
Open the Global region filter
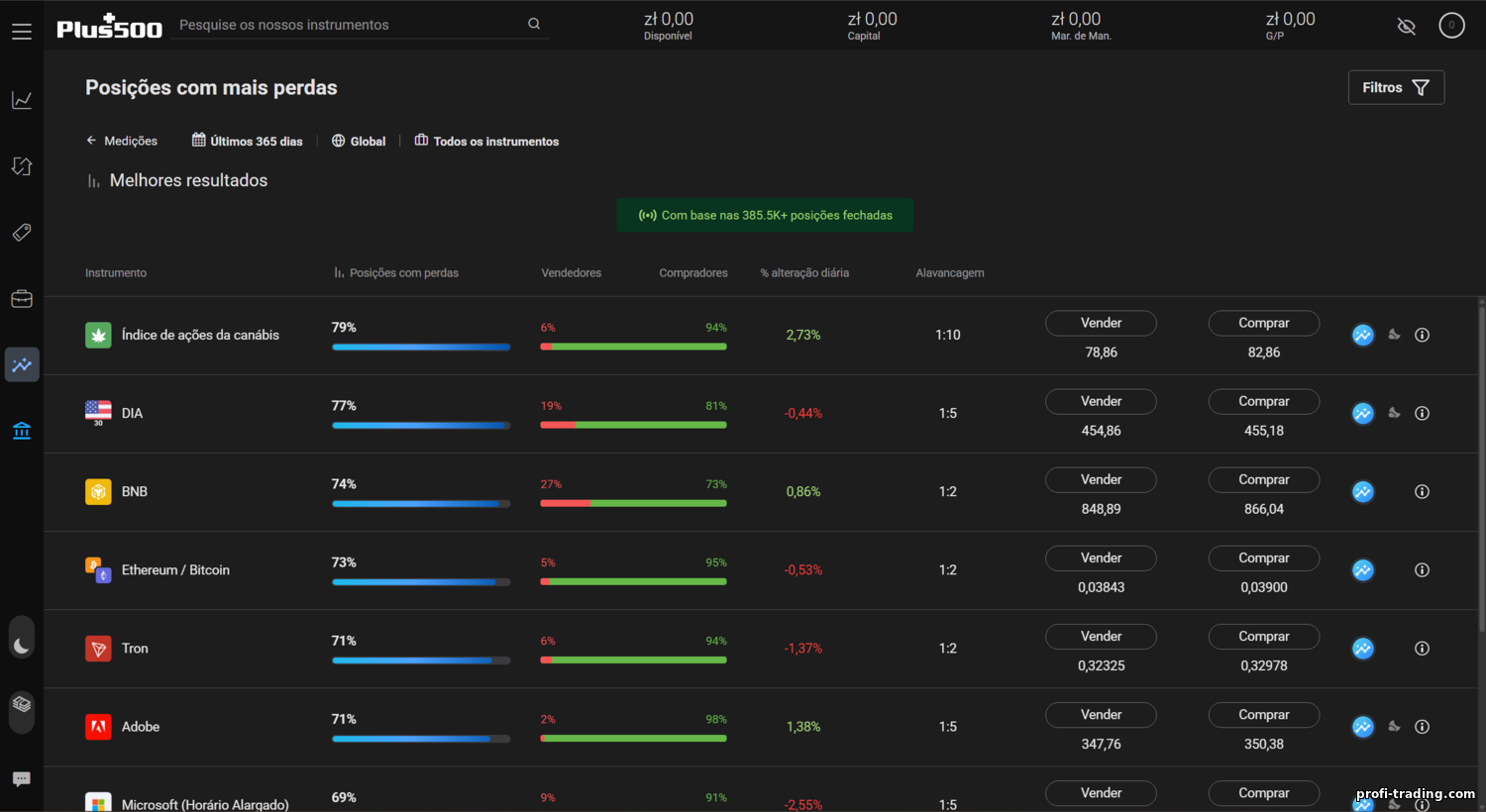(x=359, y=142)
